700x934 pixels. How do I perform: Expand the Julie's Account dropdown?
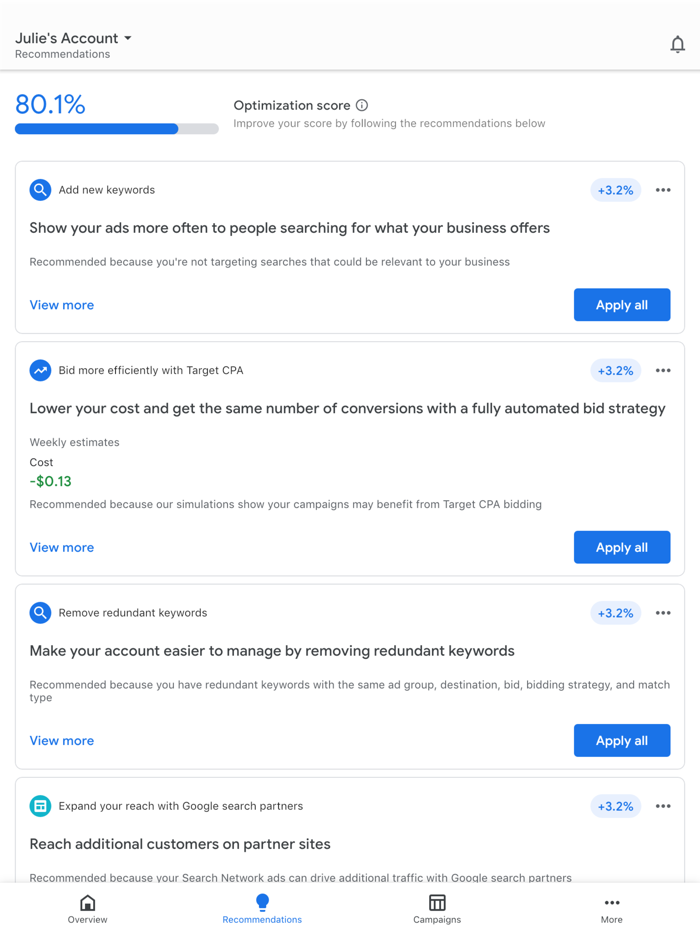click(128, 38)
